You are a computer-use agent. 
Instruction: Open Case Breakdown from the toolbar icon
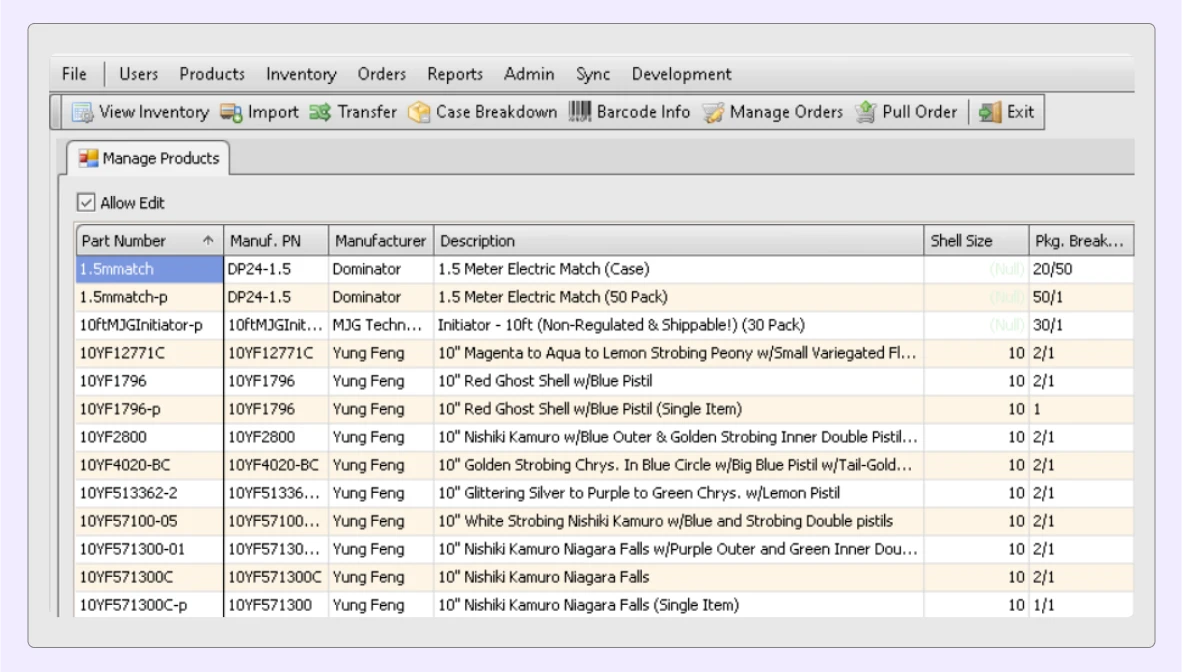419,112
